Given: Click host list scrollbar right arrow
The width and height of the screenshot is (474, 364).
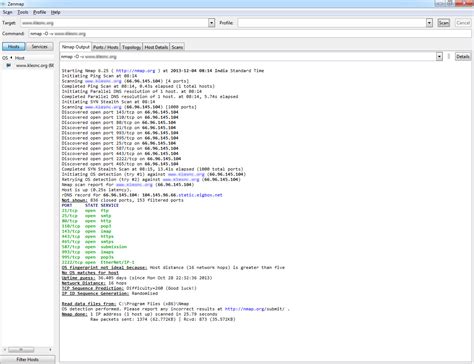Looking at the screenshot, I should [x=50, y=350].
